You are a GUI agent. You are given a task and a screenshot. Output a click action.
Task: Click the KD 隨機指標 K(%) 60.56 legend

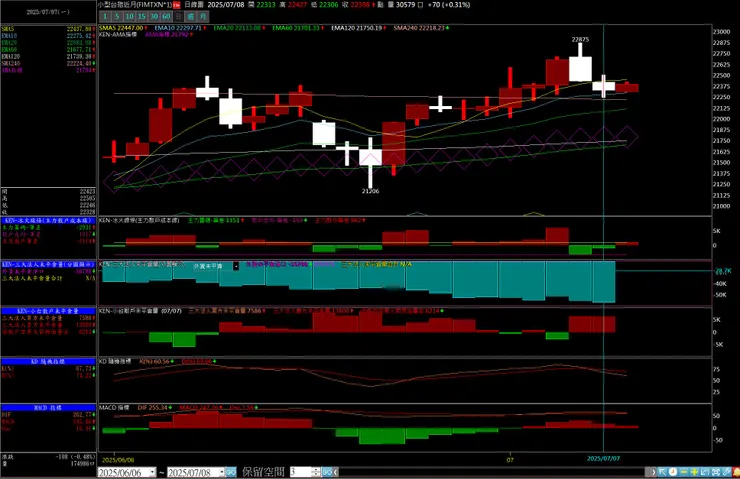pyautogui.click(x=154, y=361)
